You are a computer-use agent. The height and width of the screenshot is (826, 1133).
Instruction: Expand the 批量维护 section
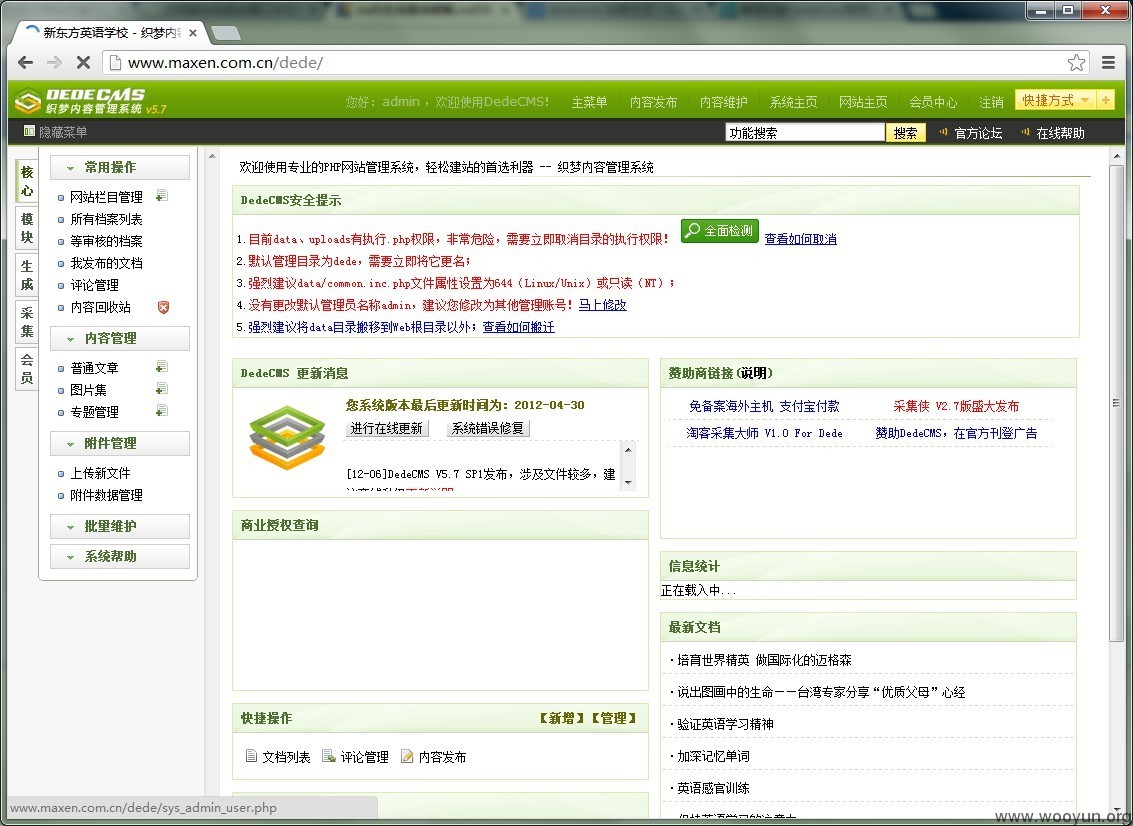(x=120, y=526)
